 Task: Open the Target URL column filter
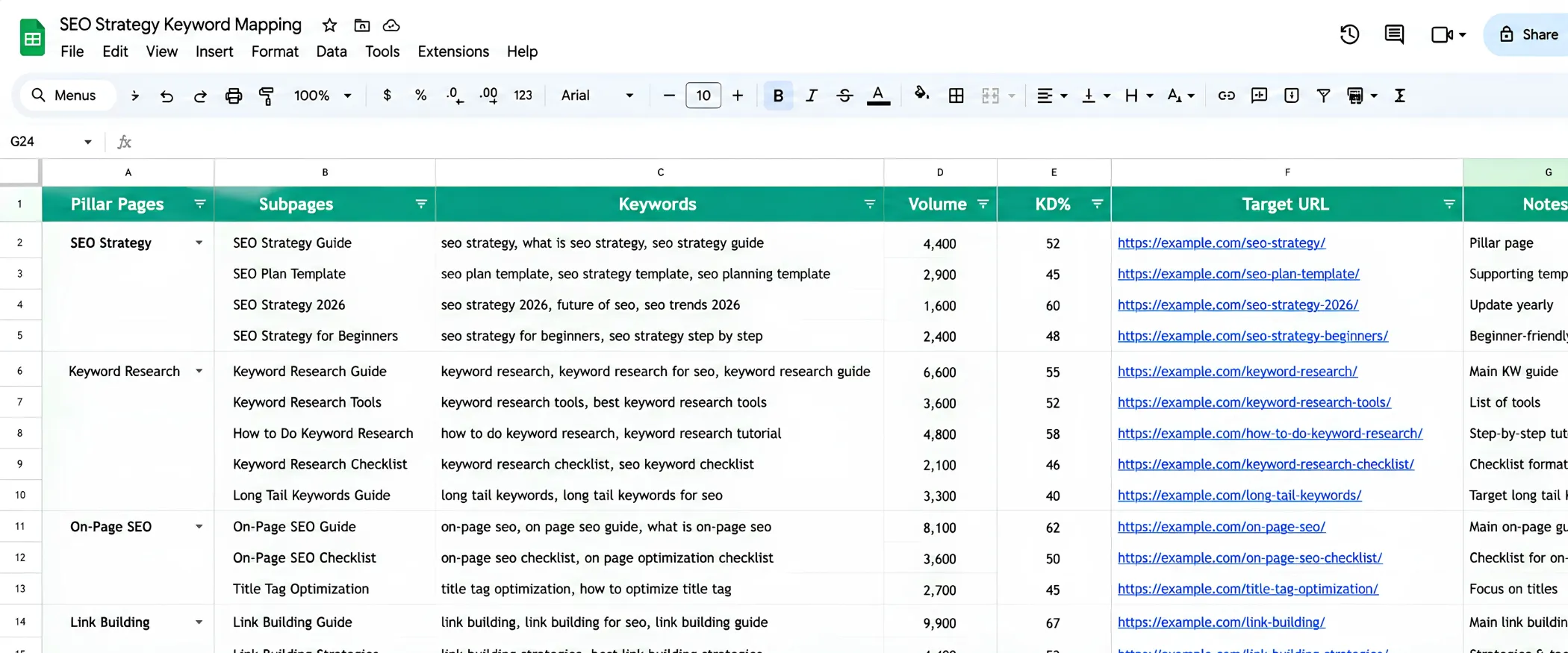[1449, 204]
